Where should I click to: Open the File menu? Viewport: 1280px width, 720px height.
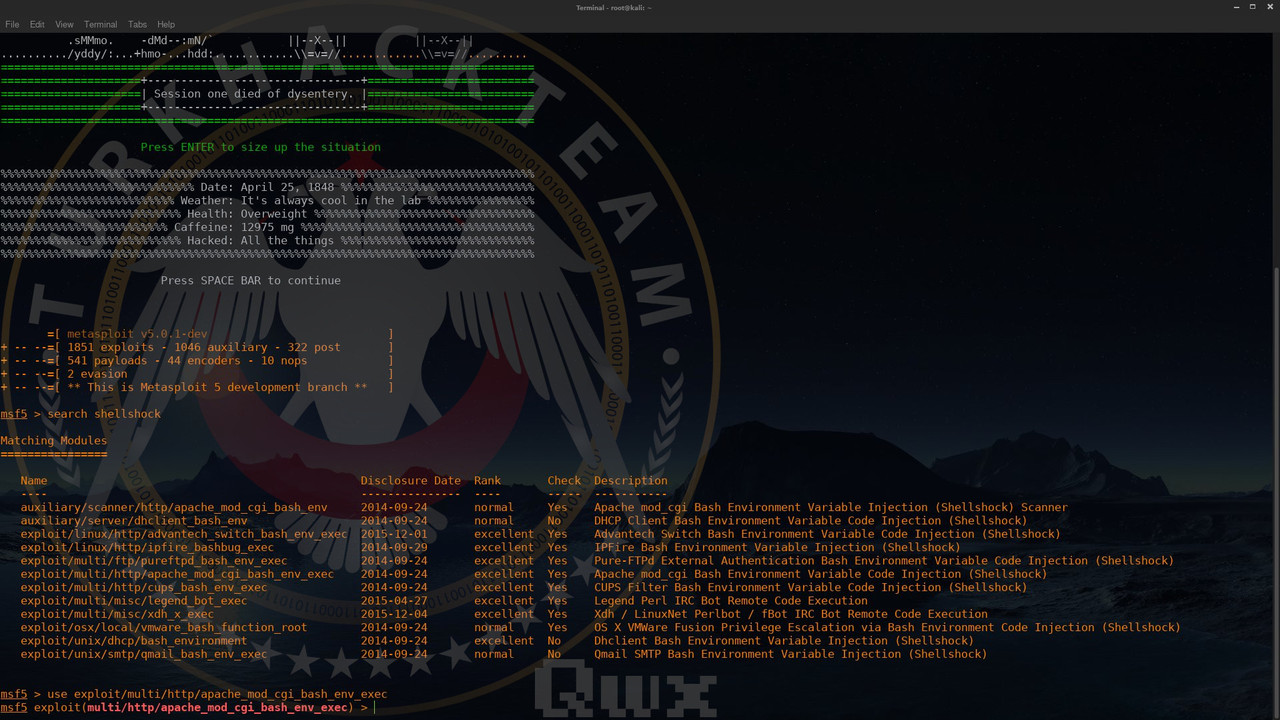[12, 24]
